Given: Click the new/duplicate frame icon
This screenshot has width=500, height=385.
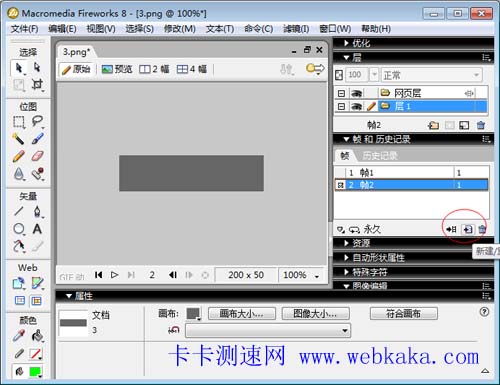Looking at the screenshot, I should [468, 229].
